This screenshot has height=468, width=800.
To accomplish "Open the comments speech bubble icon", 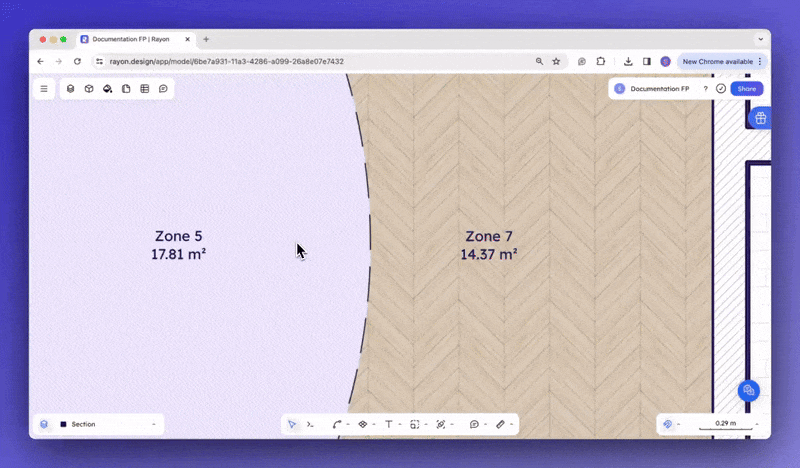I will [163, 89].
